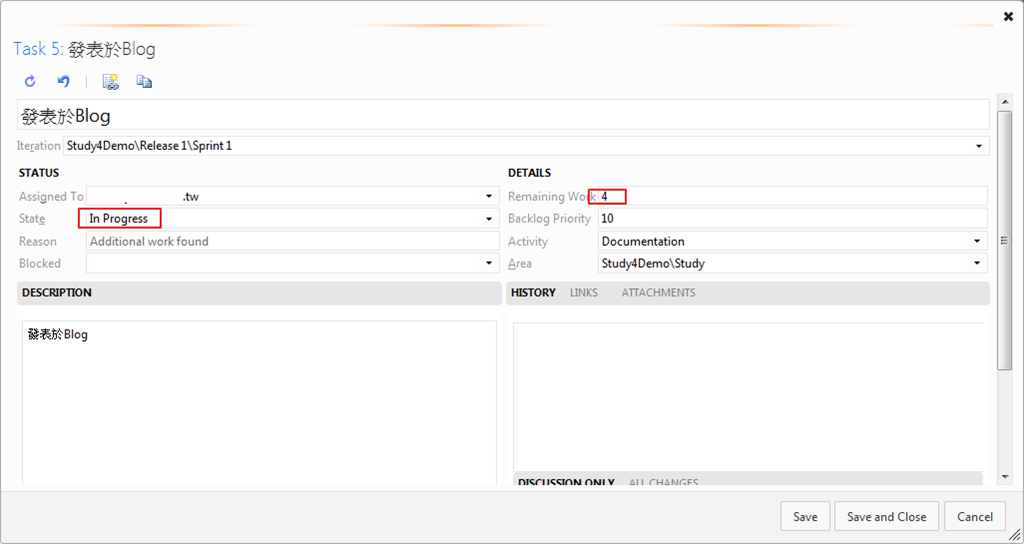
Task: Open the State dropdown arrow
Action: tap(489, 219)
